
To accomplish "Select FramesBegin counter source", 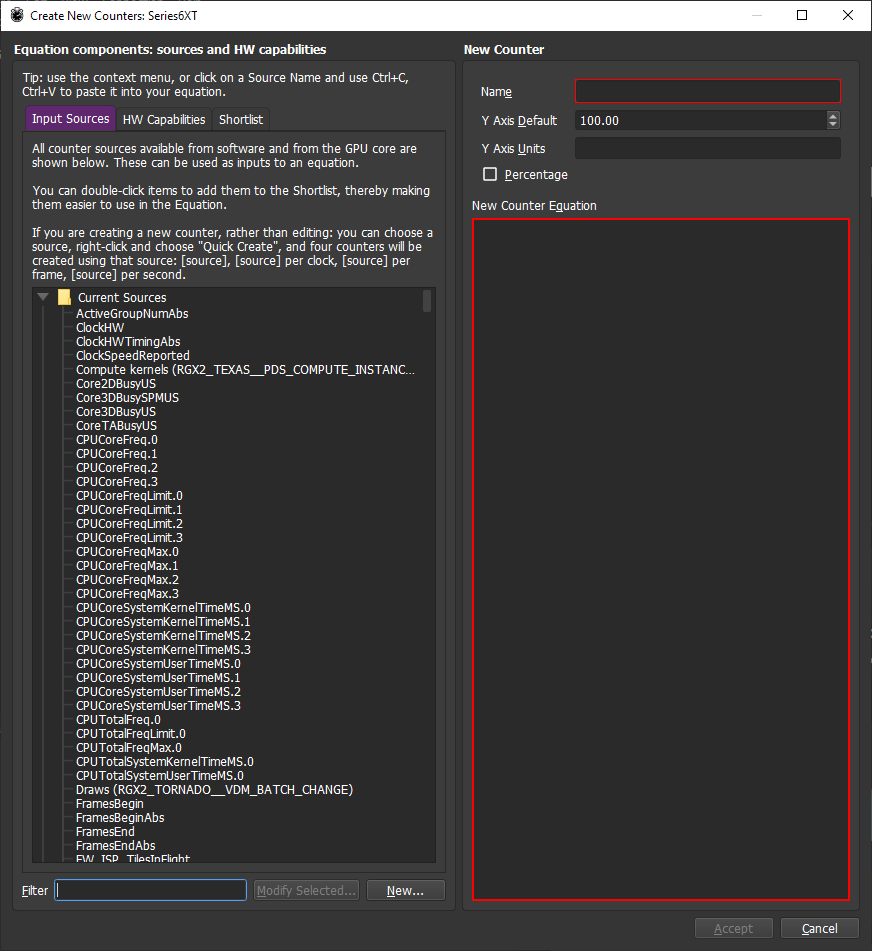I will click(109, 804).
